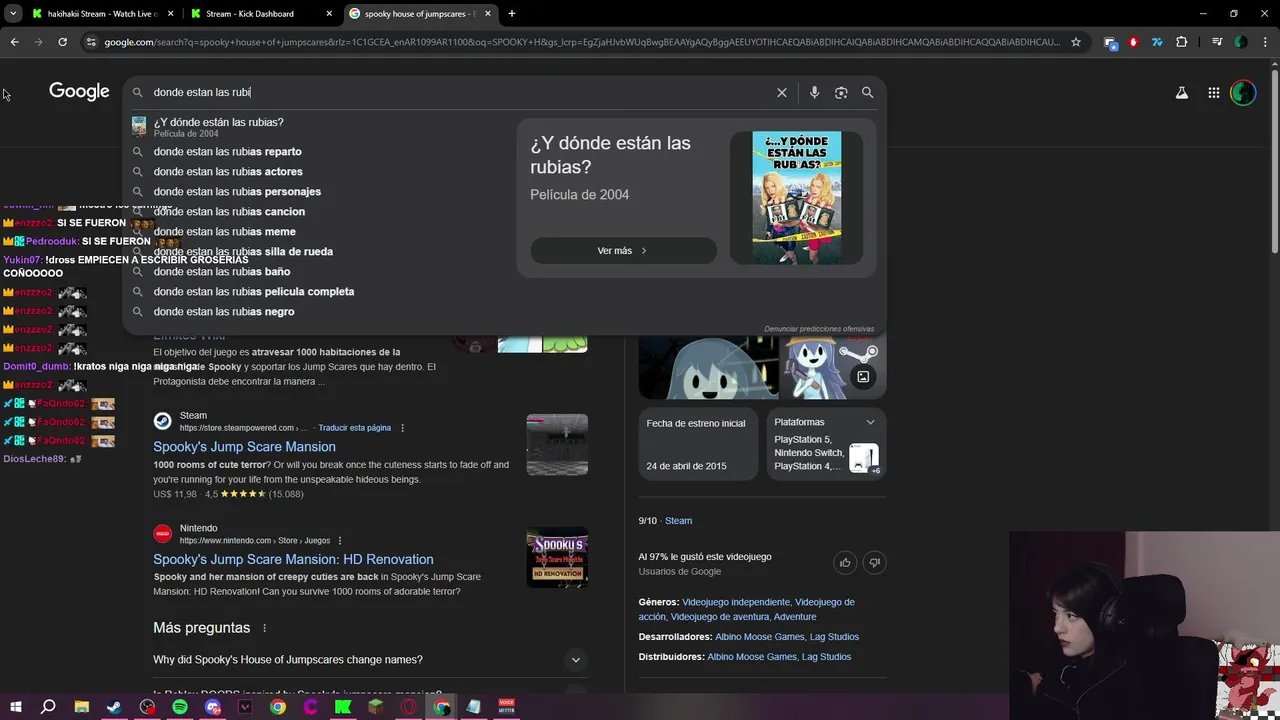This screenshot has height=720, width=1280.
Task: Select suggestion 'donde estan las rubias personajes'
Action: click(320, 192)
